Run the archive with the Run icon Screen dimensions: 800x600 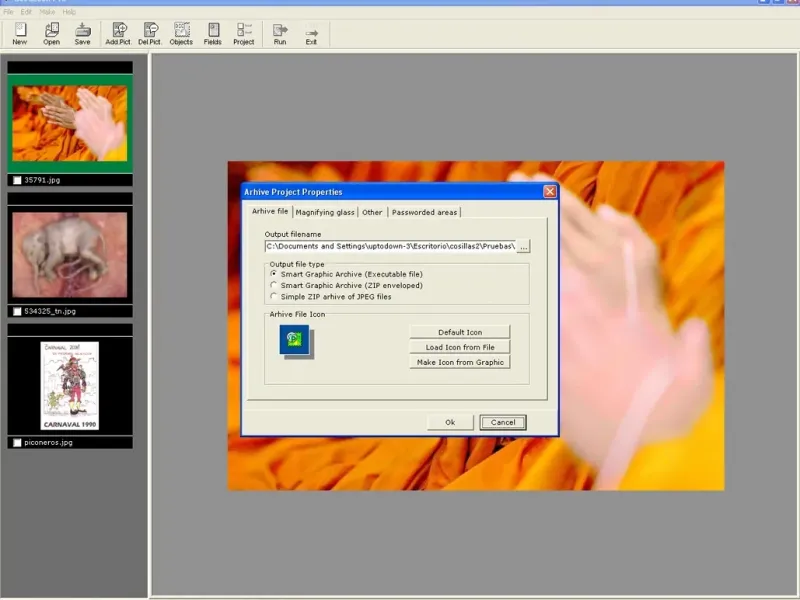280,34
